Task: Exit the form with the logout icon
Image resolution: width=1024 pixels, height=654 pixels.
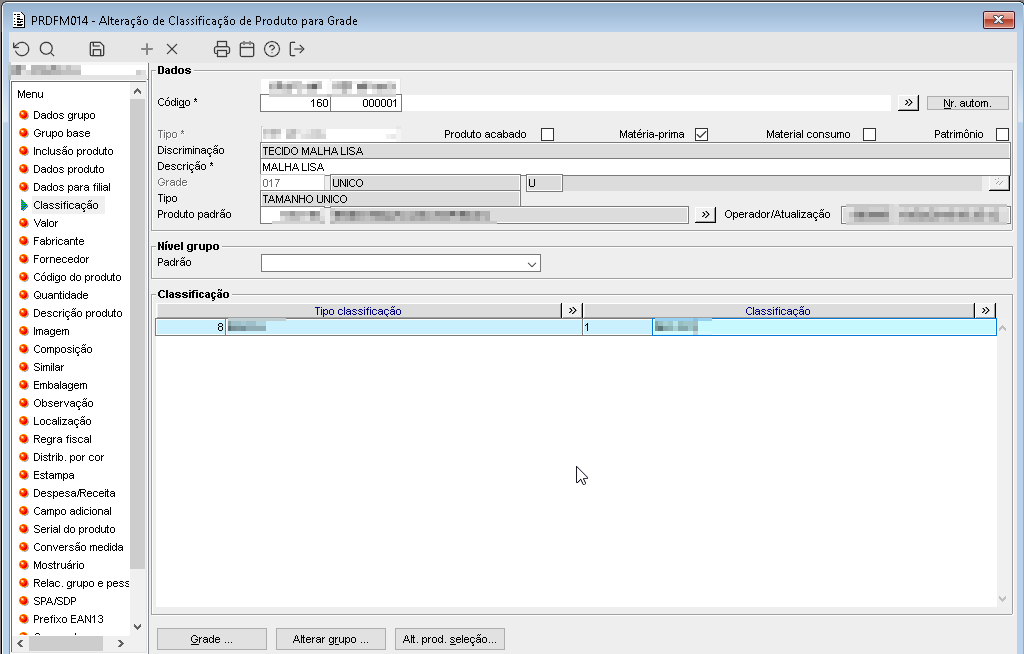Action: [x=297, y=49]
